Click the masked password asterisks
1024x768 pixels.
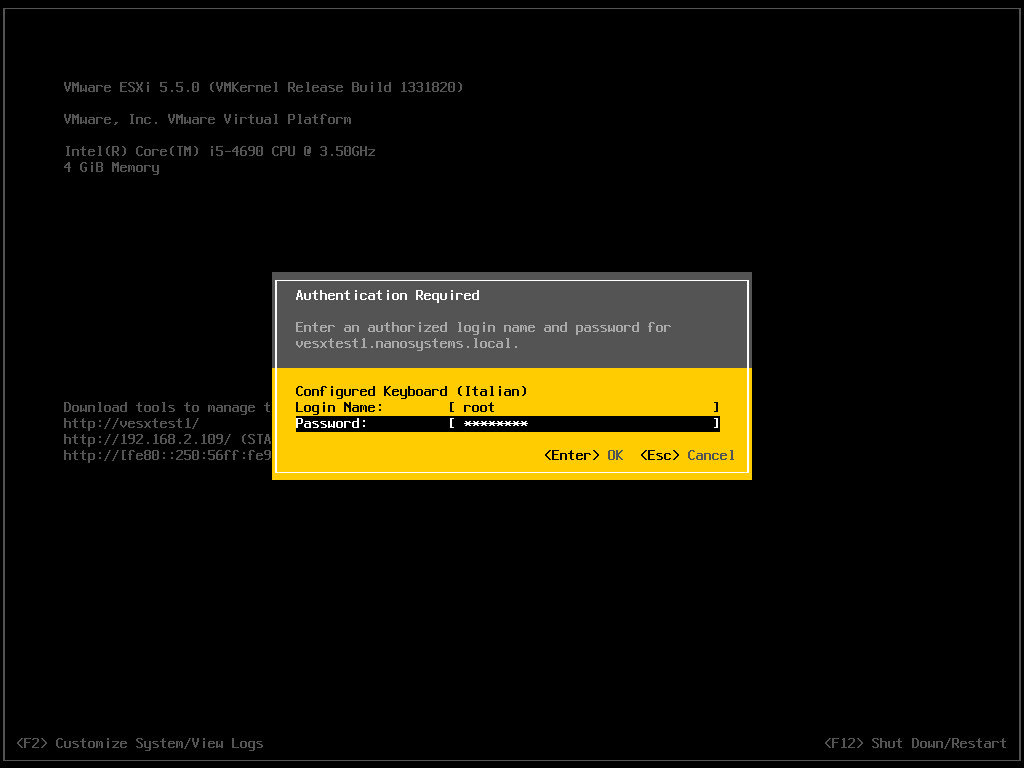coord(496,424)
